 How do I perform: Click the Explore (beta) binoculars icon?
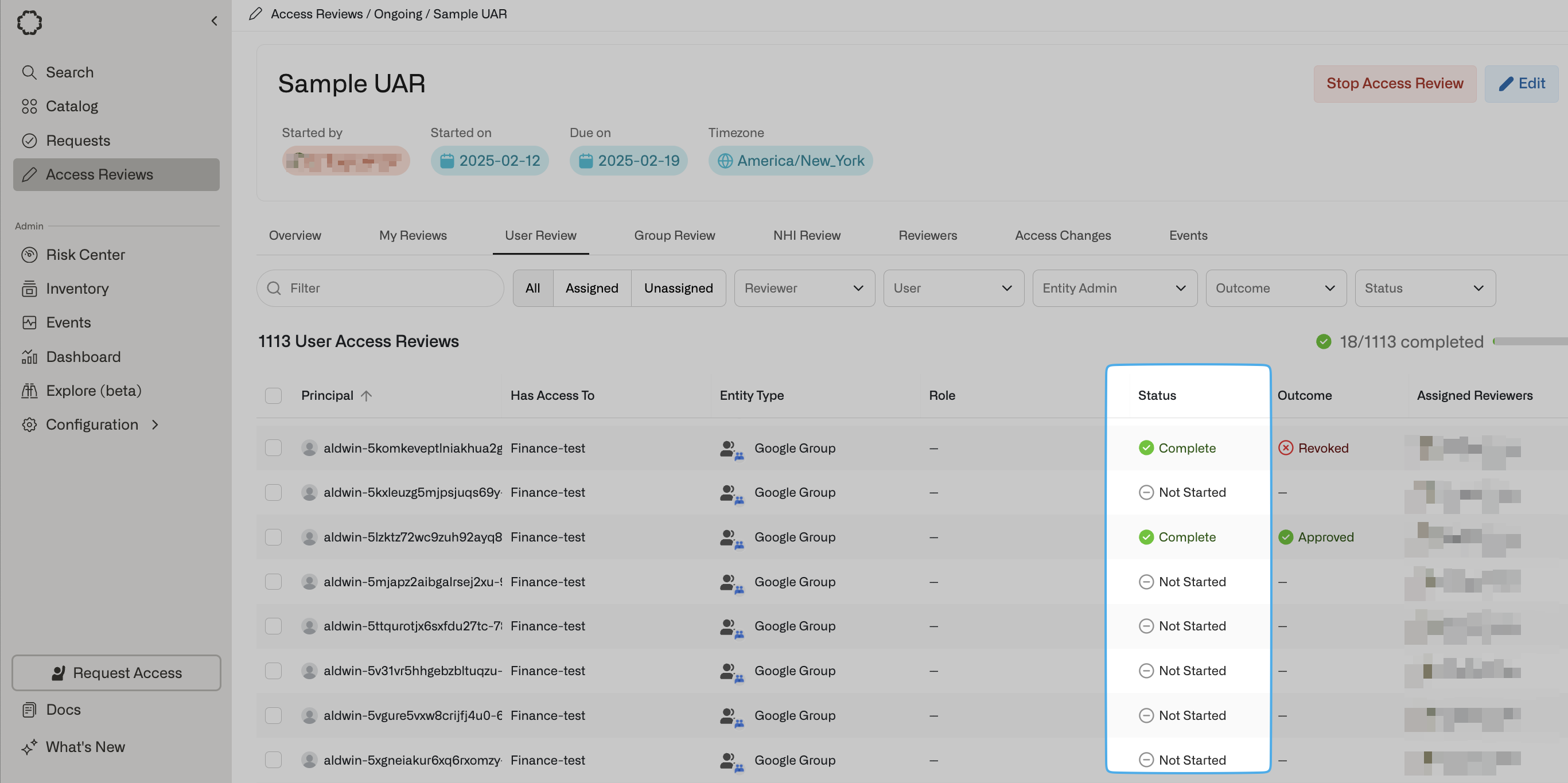pyautogui.click(x=29, y=391)
